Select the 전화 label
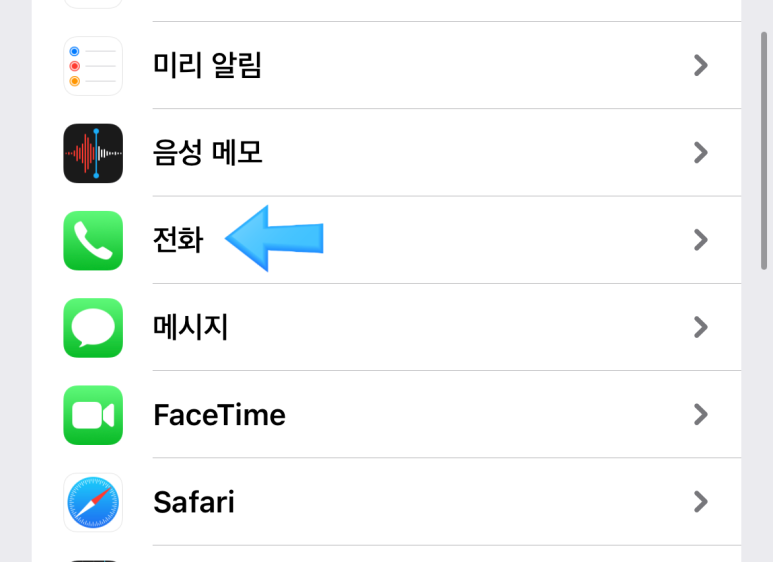 [x=178, y=240]
